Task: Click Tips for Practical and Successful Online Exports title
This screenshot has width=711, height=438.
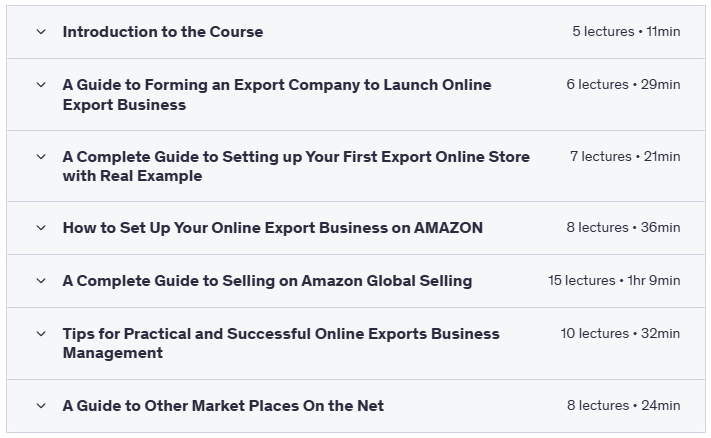Action: 281,343
